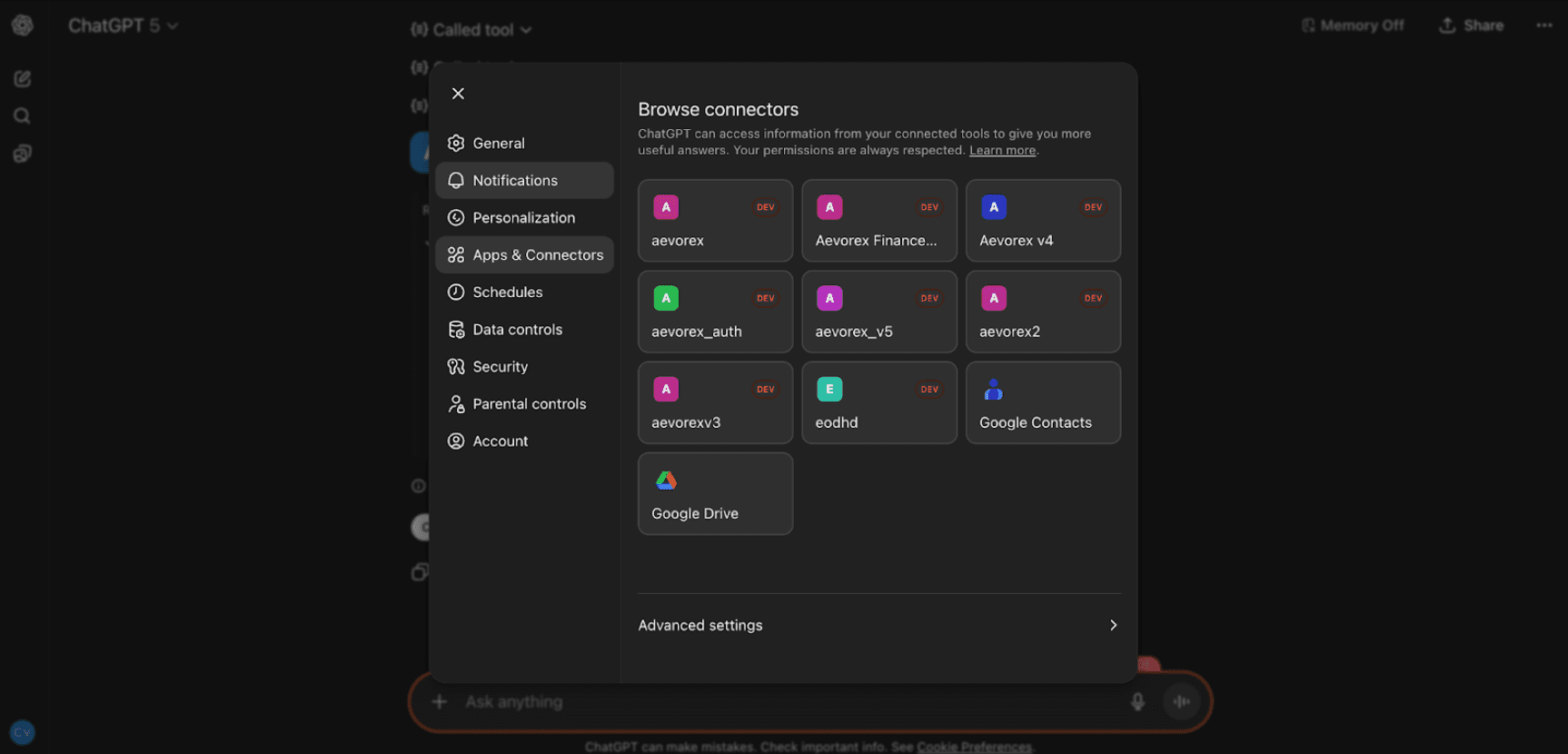
Task: Open the ChatGPT 5 model dropdown
Action: [123, 25]
